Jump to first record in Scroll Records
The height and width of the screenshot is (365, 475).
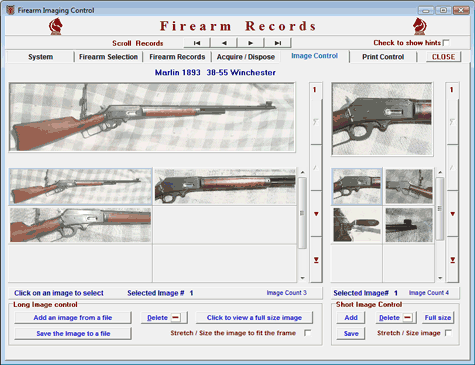pos(197,43)
